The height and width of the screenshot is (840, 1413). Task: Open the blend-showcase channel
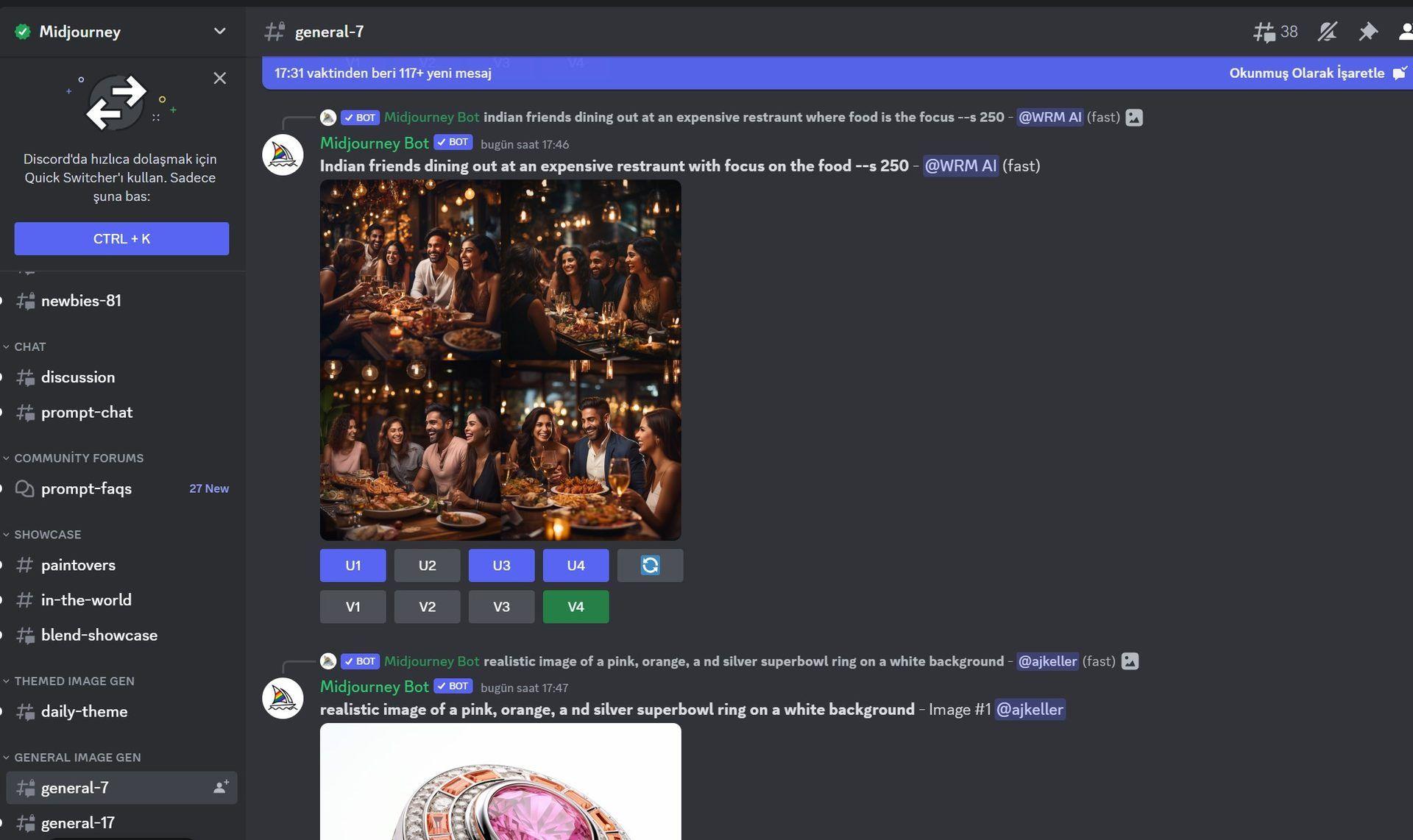point(99,635)
